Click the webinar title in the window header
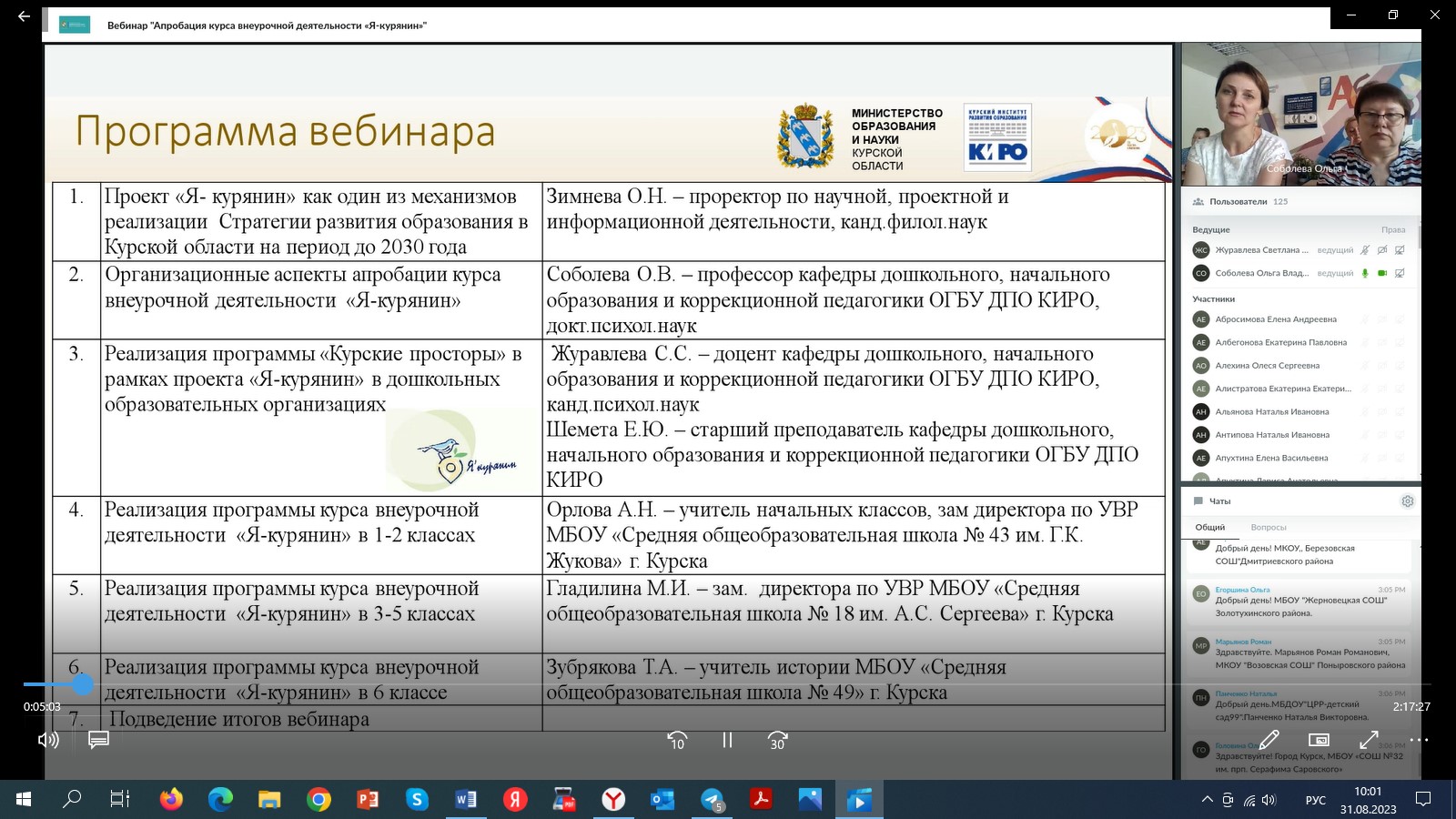The width and height of the screenshot is (1456, 819). pyautogui.click(x=267, y=25)
